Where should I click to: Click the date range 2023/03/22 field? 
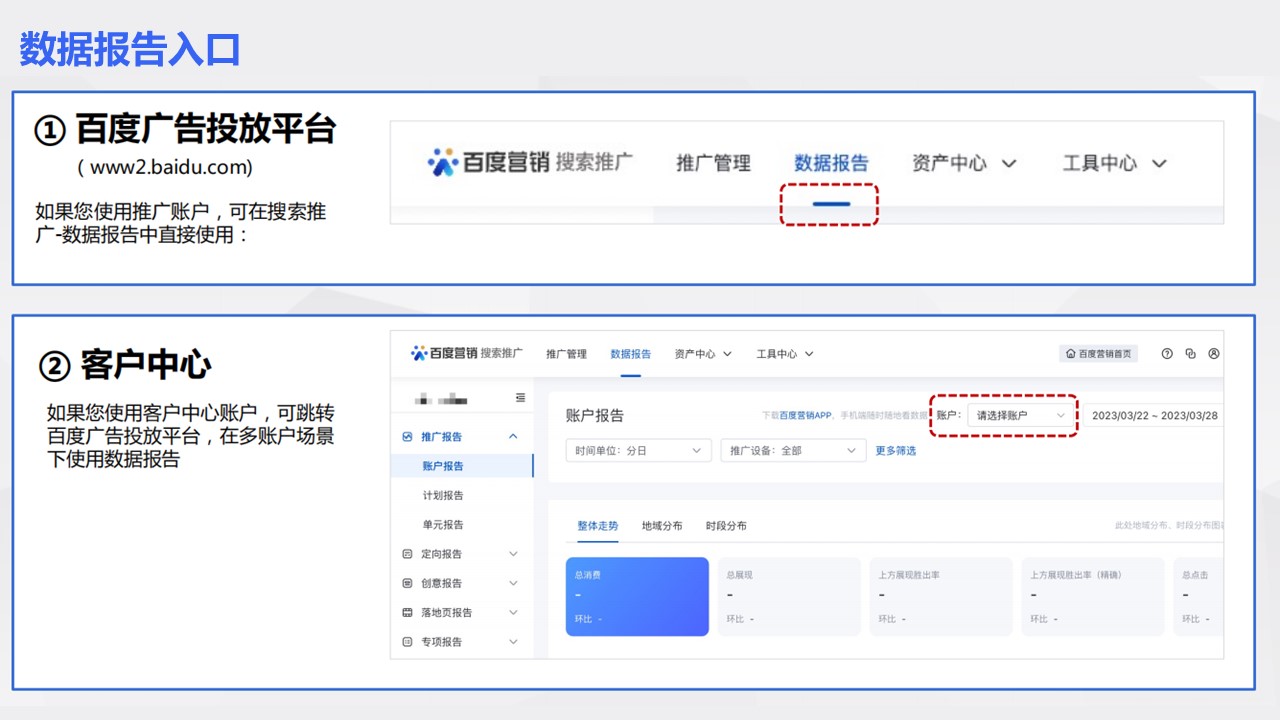1153,415
